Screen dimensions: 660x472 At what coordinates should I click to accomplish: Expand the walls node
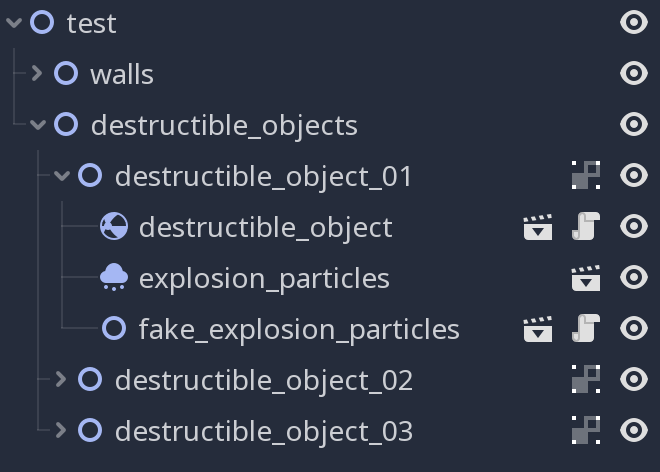37,74
